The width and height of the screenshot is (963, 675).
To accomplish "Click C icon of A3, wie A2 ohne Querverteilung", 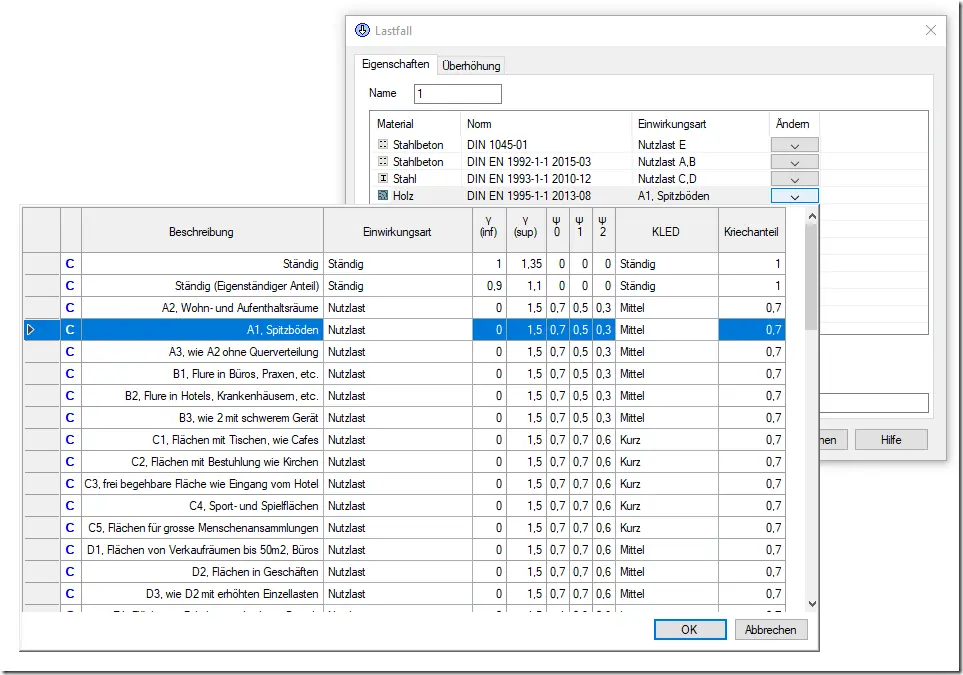I will [x=70, y=352].
